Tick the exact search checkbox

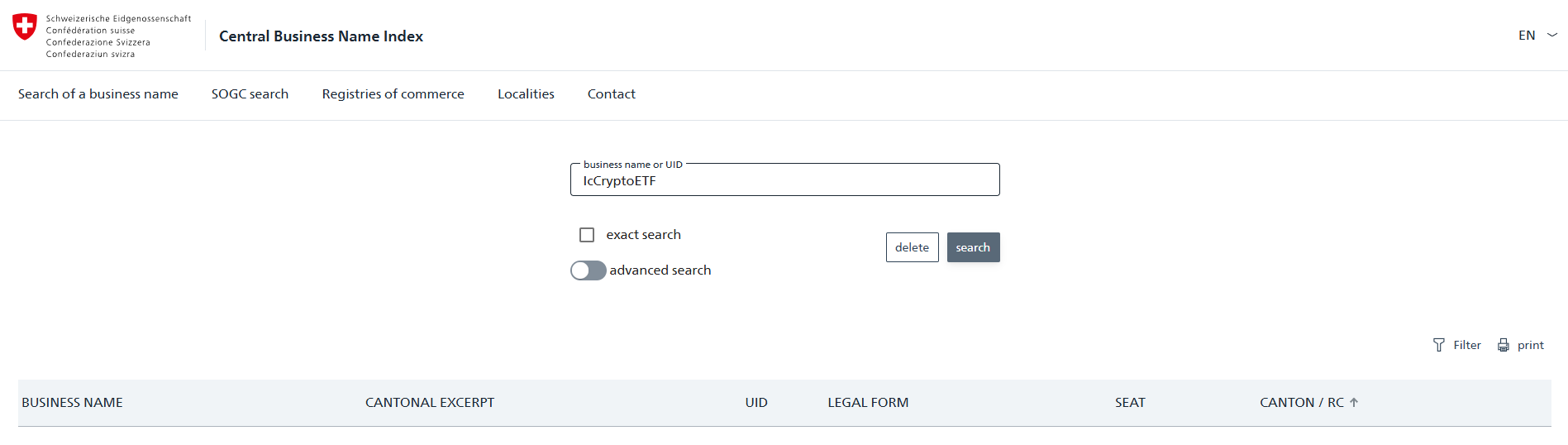[x=587, y=235]
